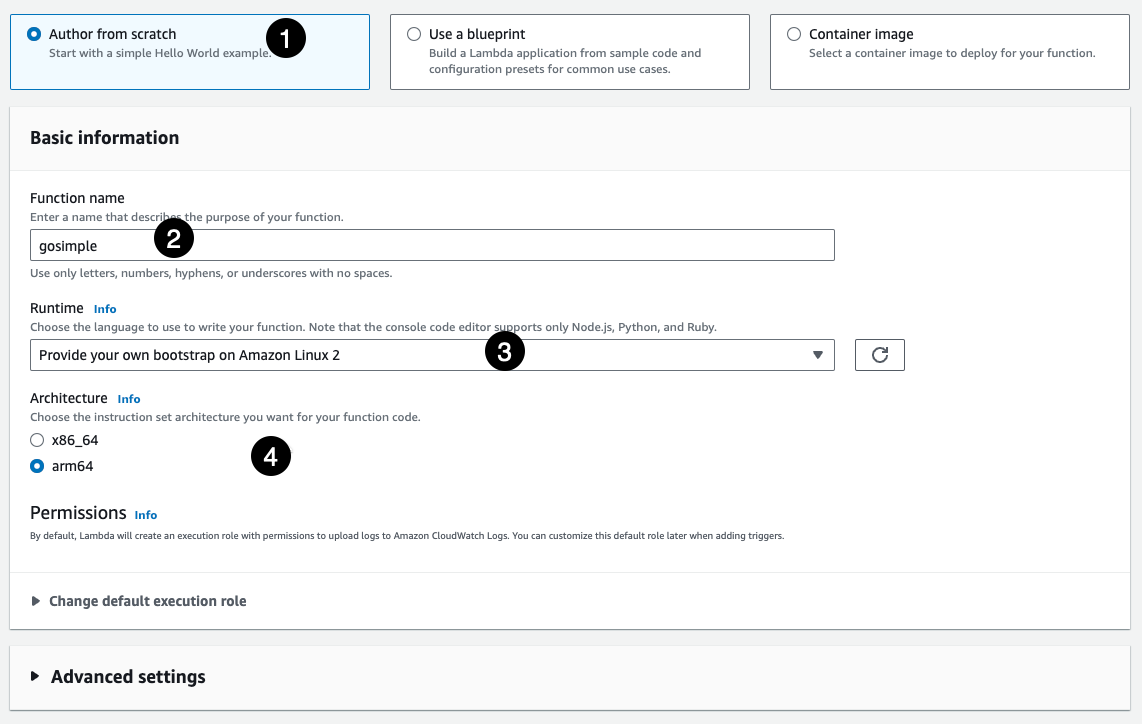This screenshot has width=1142, height=724.
Task: Click the 'Use only letters, numbers' hint text
Action: [x=211, y=273]
